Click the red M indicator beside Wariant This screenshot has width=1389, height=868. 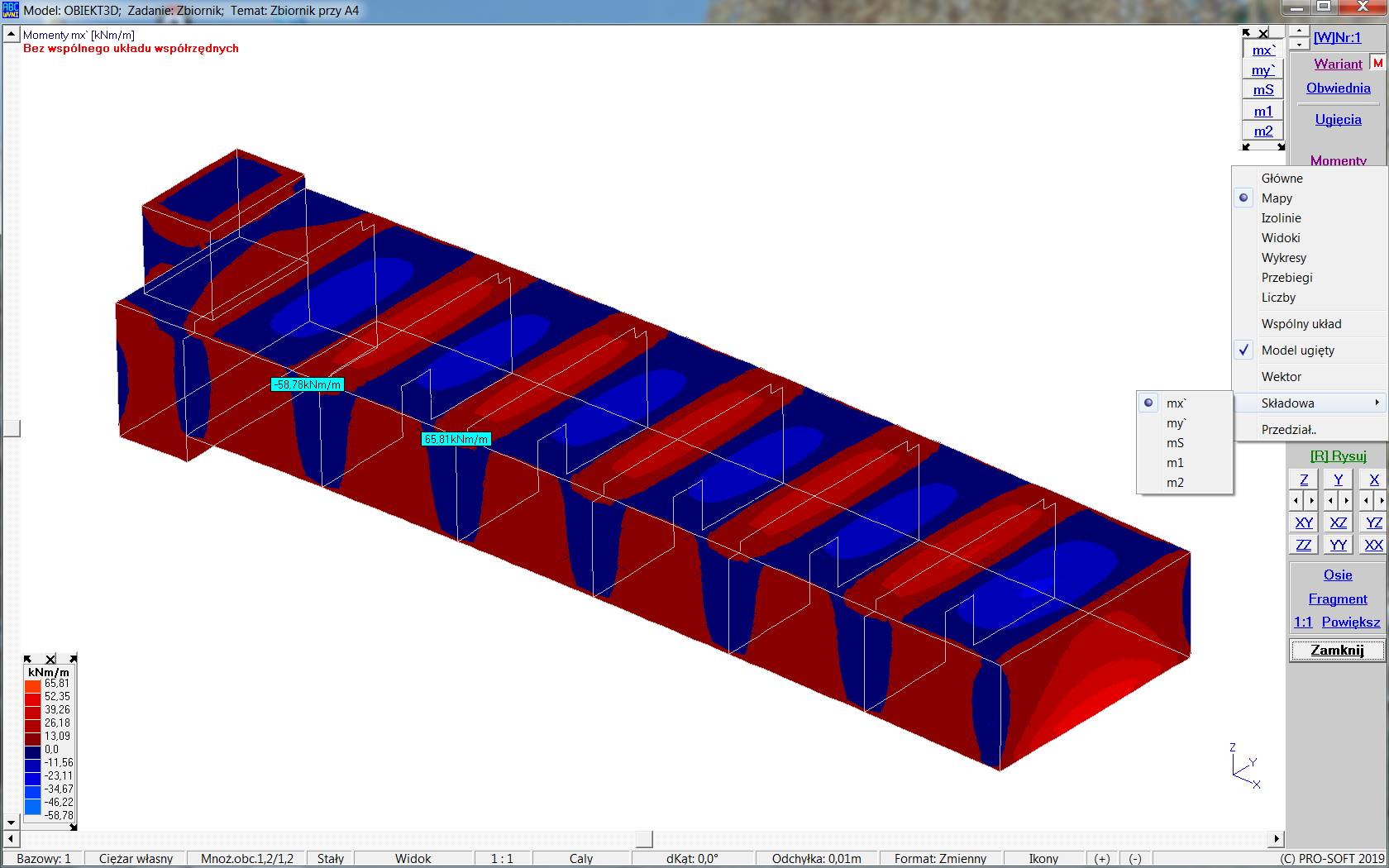1377,63
